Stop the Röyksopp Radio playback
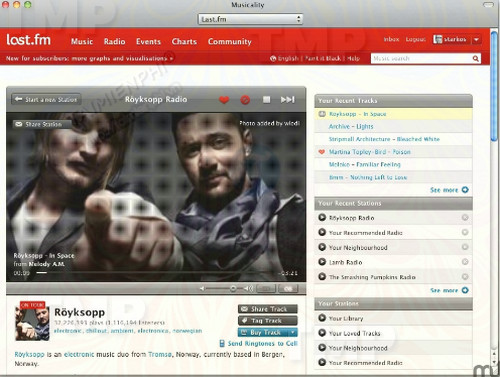500x377 pixels. (x=266, y=99)
